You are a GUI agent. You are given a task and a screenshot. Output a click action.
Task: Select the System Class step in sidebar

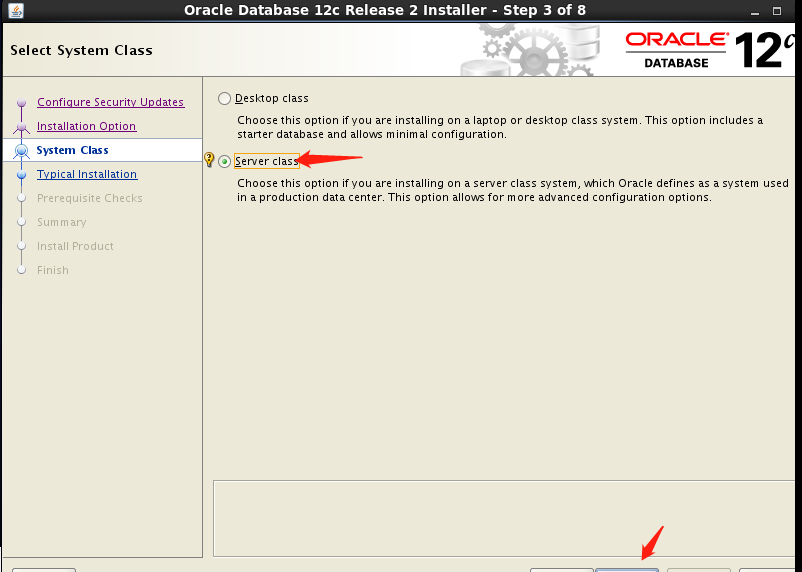72,150
